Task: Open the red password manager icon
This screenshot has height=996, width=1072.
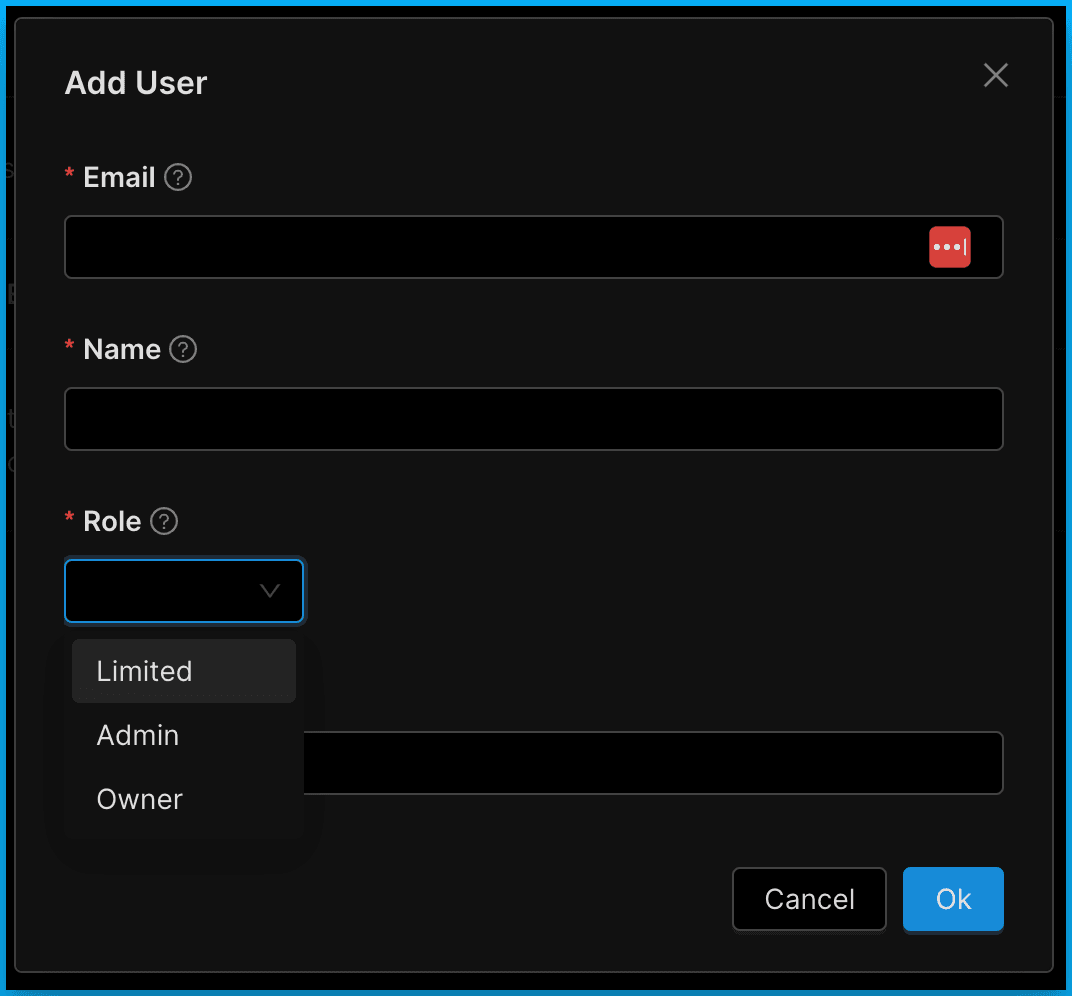Action: click(949, 247)
